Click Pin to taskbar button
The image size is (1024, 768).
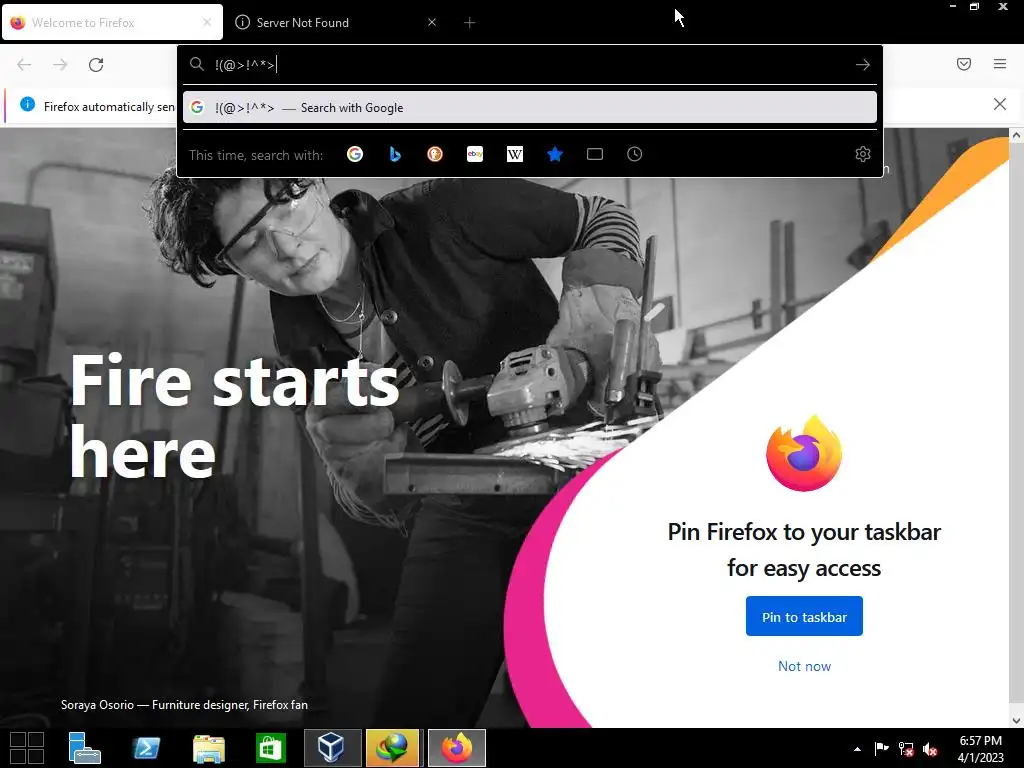[x=804, y=616]
